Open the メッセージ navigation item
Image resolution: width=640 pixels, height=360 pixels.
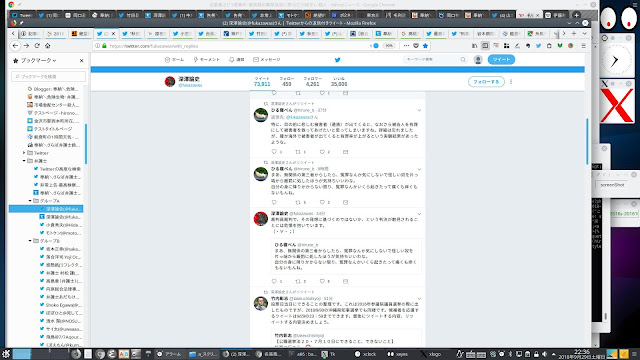[x=267, y=60]
